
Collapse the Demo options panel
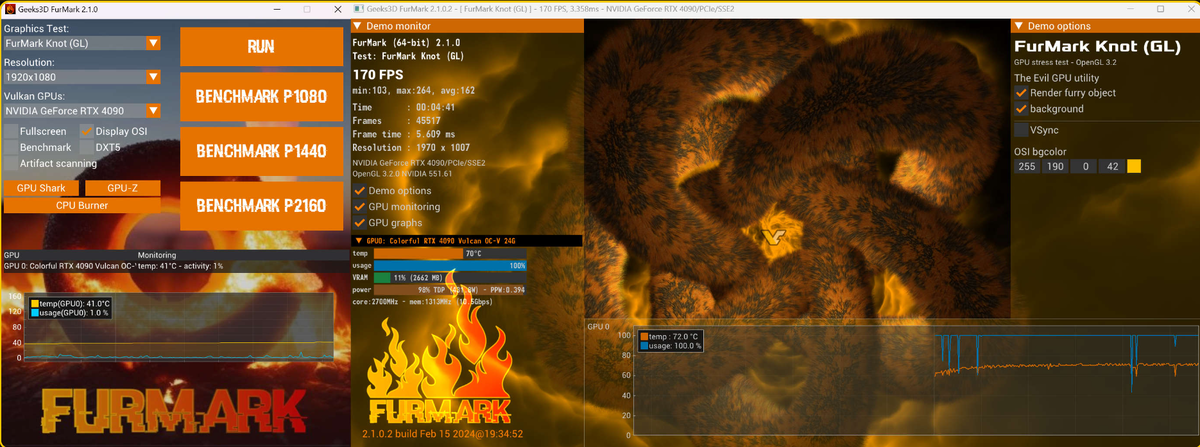click(1020, 25)
